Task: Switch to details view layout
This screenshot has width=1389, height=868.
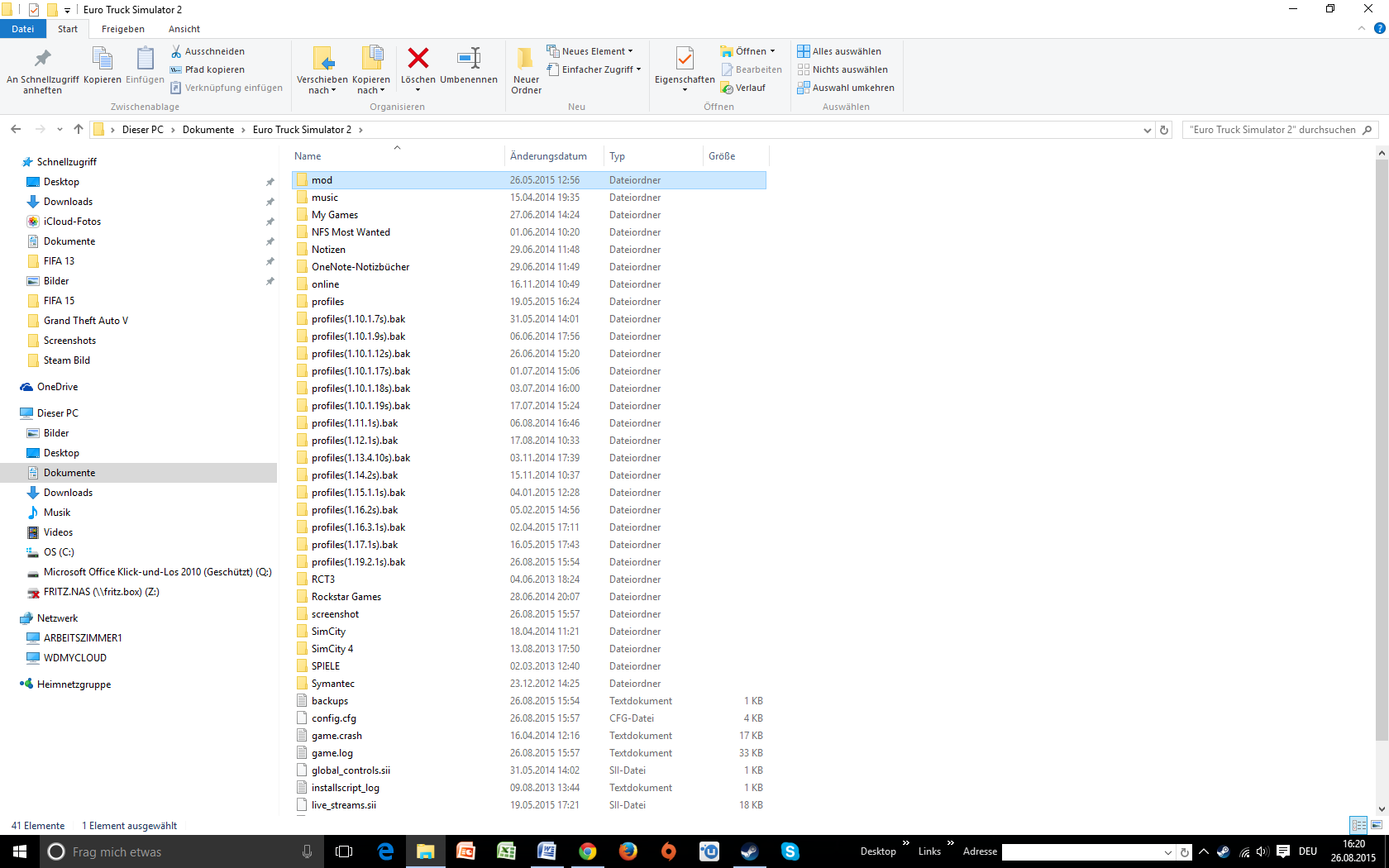Action: click(x=1358, y=825)
